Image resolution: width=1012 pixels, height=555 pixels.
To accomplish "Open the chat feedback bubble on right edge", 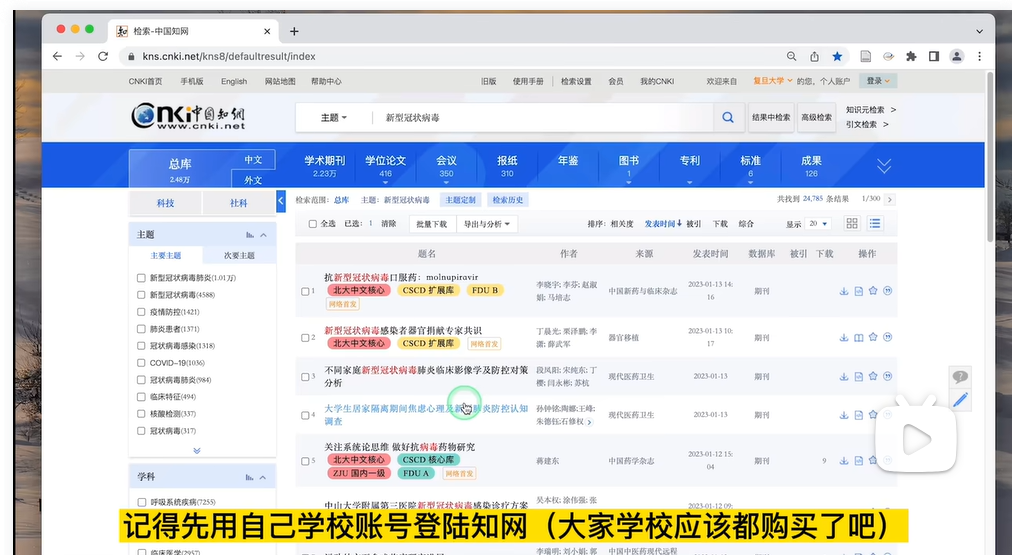I will point(960,377).
